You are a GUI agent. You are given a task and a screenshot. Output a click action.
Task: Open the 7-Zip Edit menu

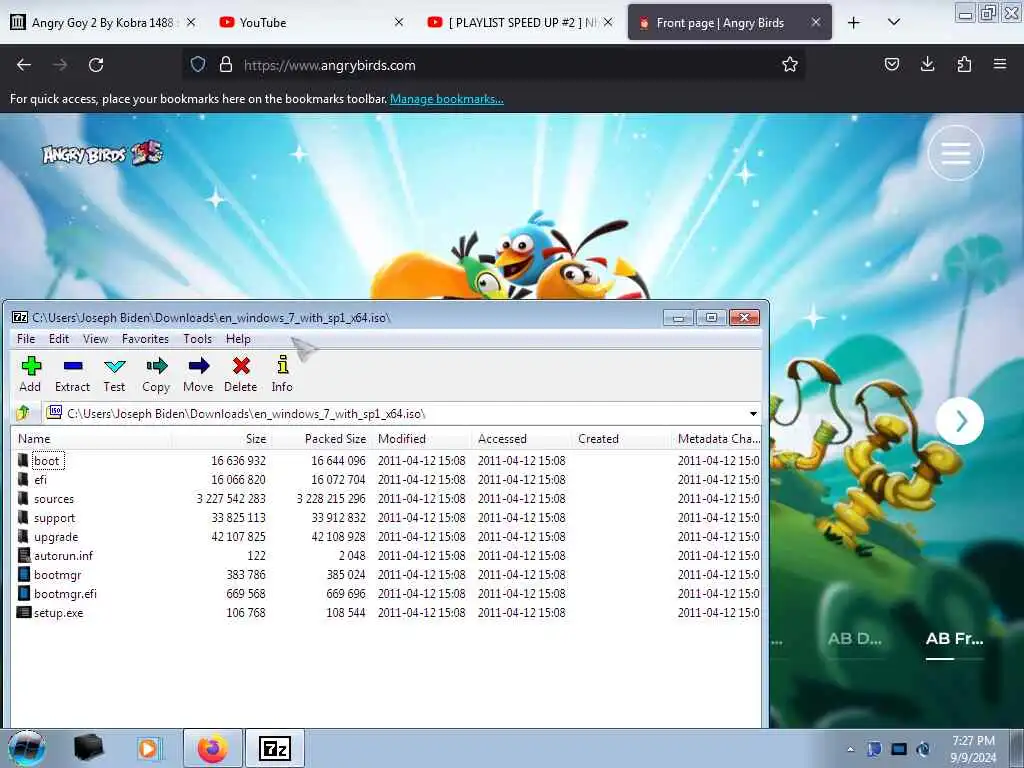pyautogui.click(x=59, y=339)
